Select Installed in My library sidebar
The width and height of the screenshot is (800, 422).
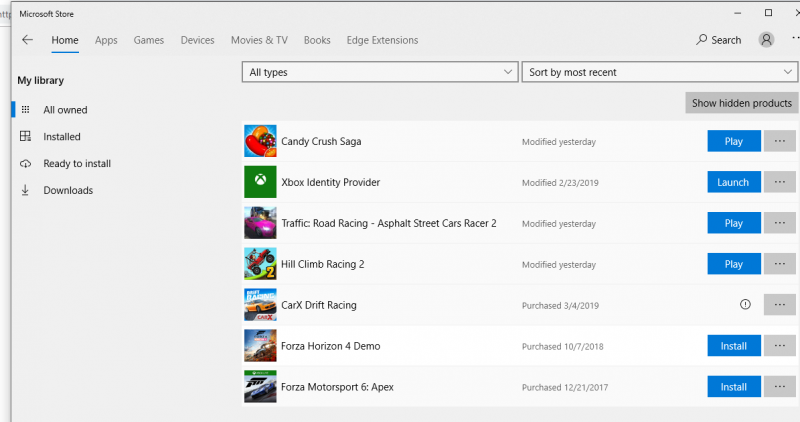[62, 137]
